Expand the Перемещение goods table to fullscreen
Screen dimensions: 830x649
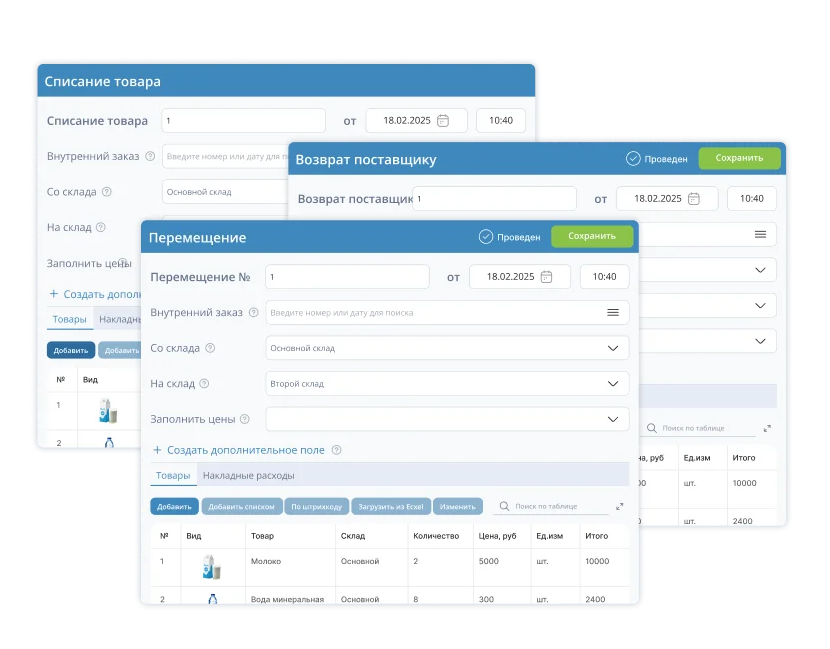pyautogui.click(x=620, y=507)
